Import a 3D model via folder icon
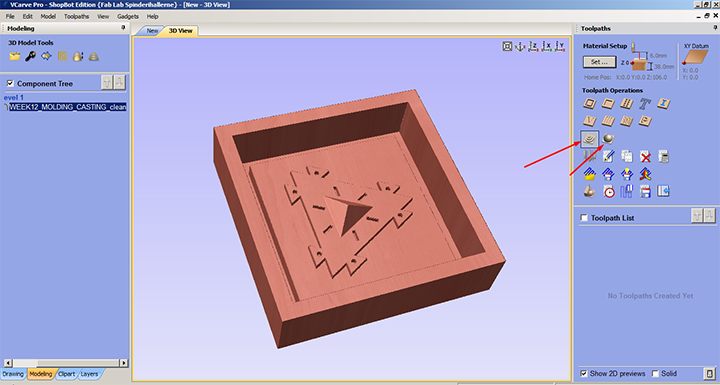 pyautogui.click(x=15, y=57)
